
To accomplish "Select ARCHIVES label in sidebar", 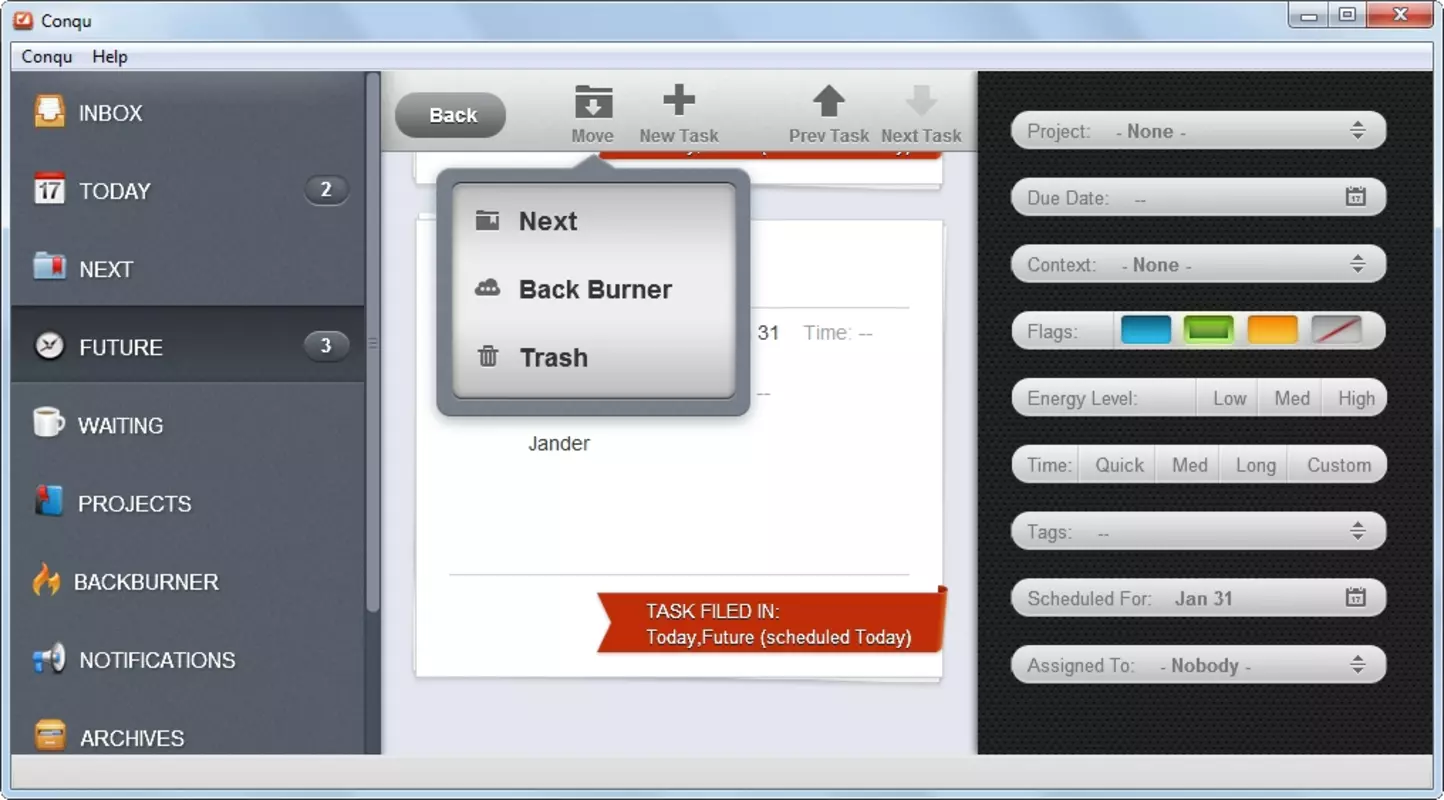I will 132,738.
